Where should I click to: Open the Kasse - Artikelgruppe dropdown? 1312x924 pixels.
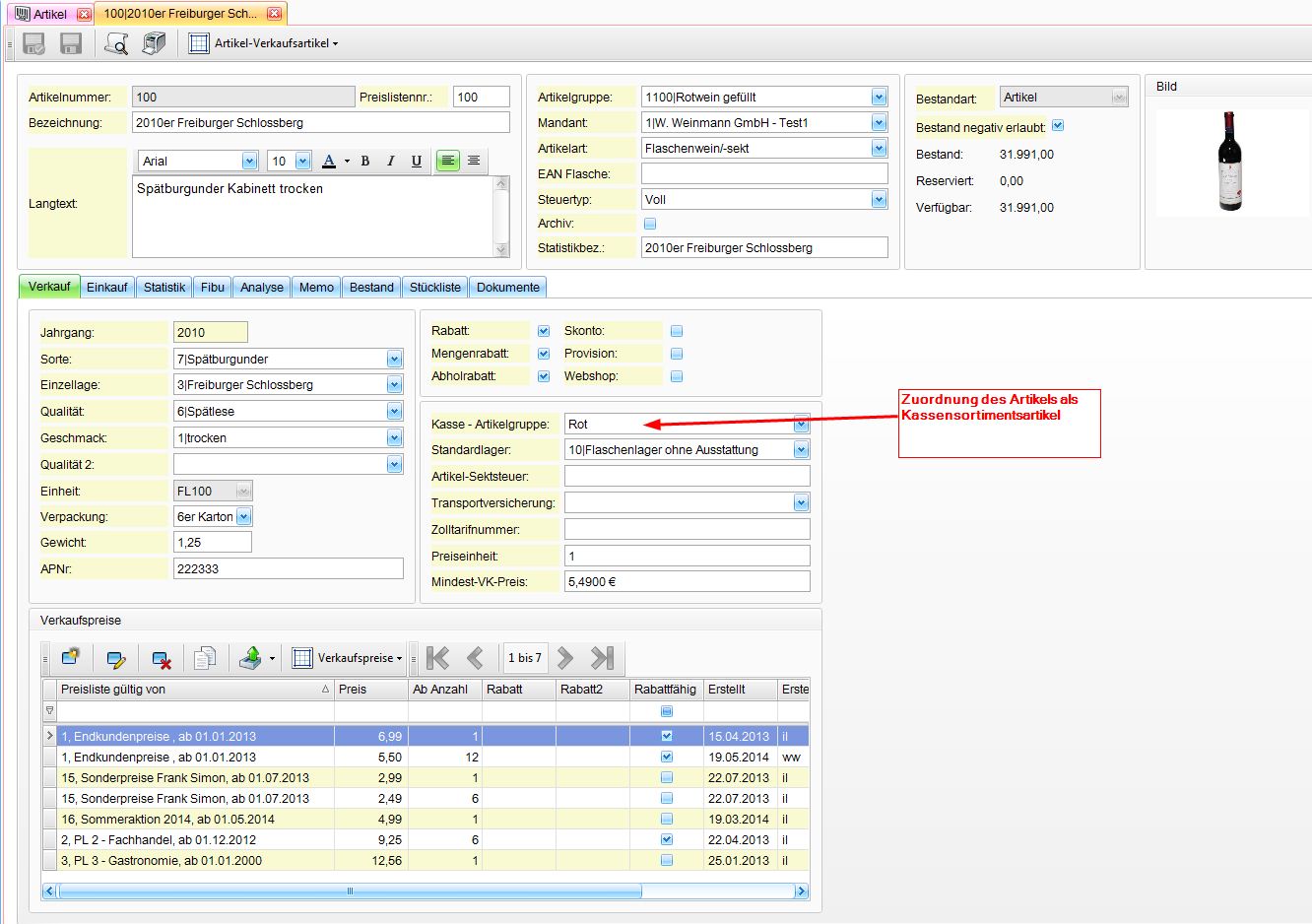tap(801, 425)
